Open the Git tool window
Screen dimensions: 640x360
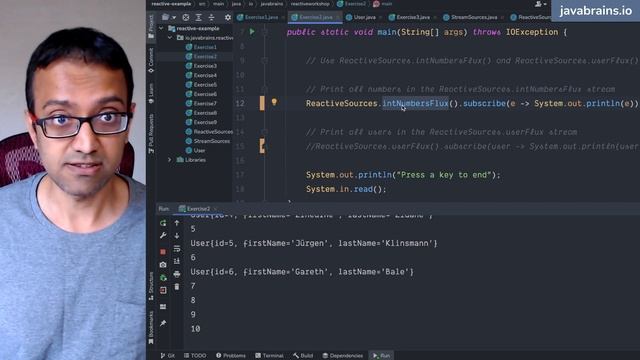pos(168,356)
